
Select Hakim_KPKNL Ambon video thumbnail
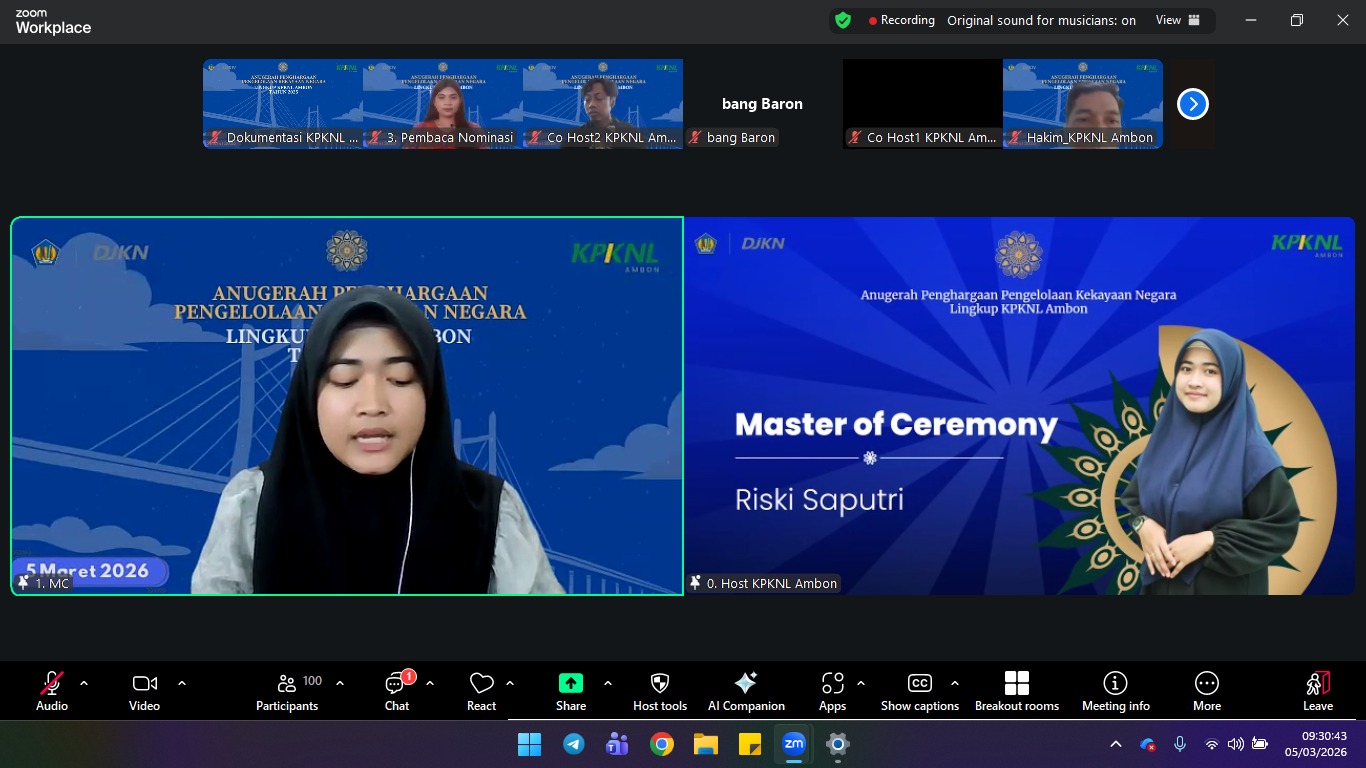click(x=1082, y=103)
